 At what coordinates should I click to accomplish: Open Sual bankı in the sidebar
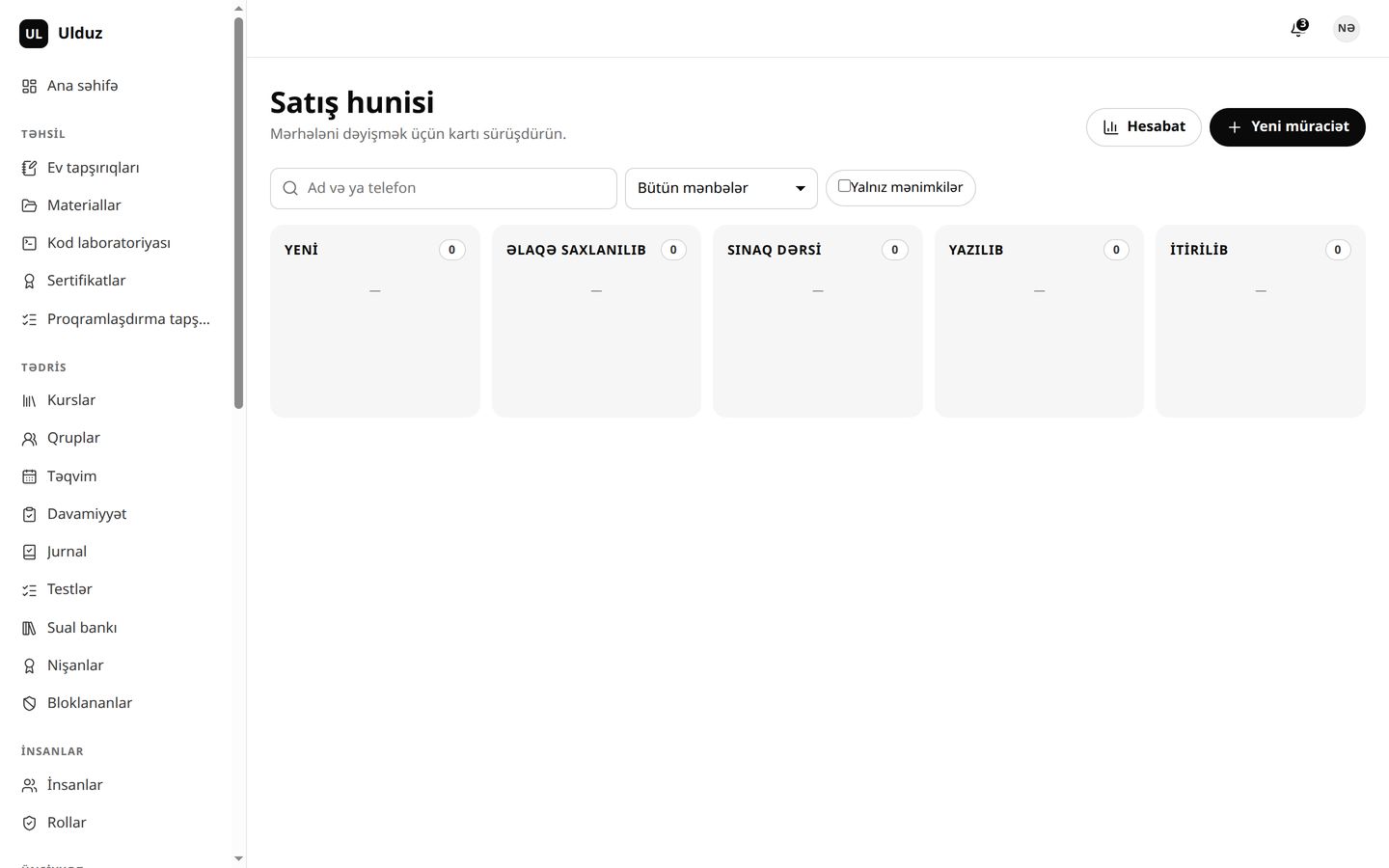click(115, 628)
